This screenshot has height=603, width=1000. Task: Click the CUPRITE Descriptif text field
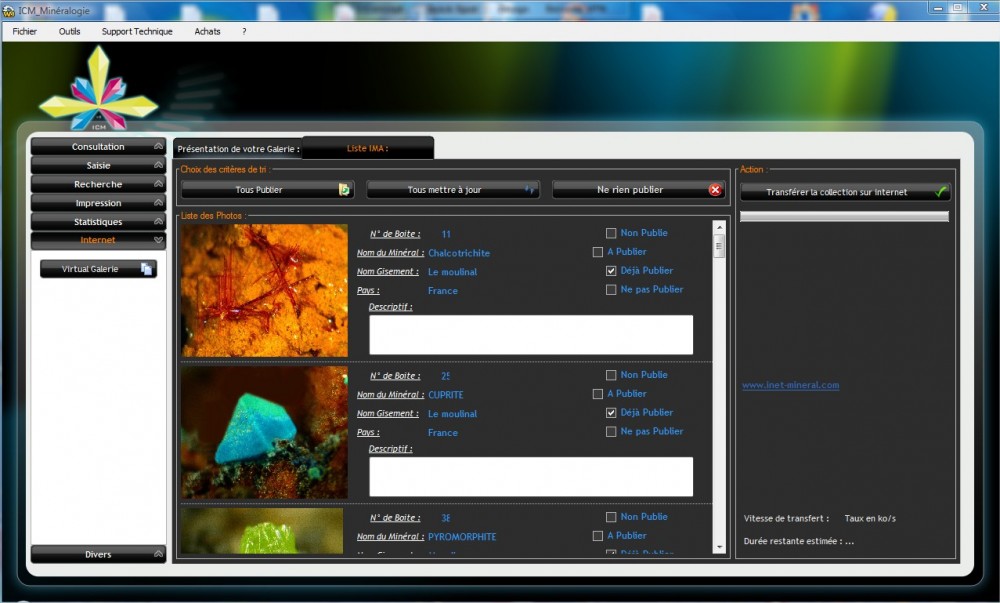[531, 477]
